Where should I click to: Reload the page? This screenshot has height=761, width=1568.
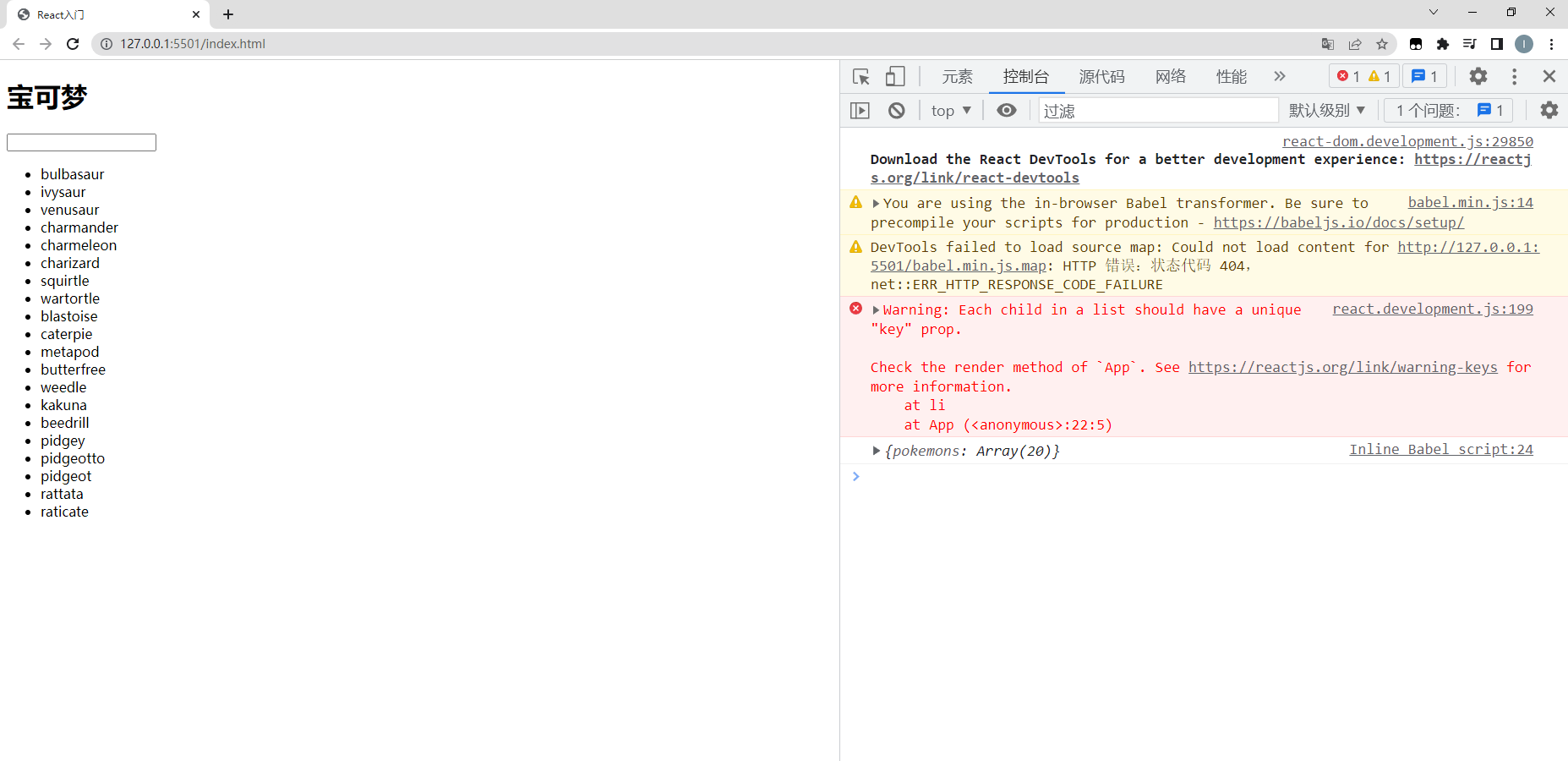[x=73, y=44]
